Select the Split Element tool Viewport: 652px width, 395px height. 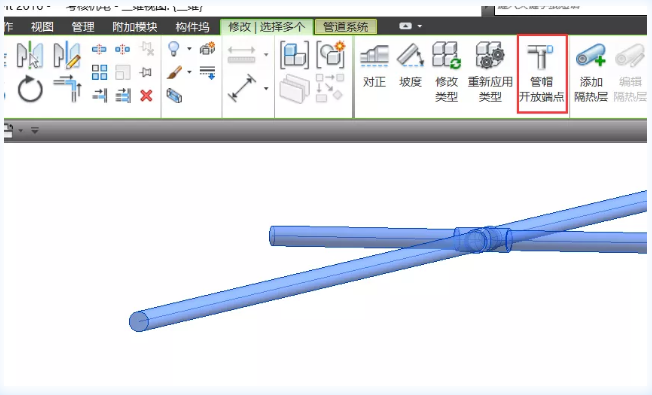(x=99, y=49)
